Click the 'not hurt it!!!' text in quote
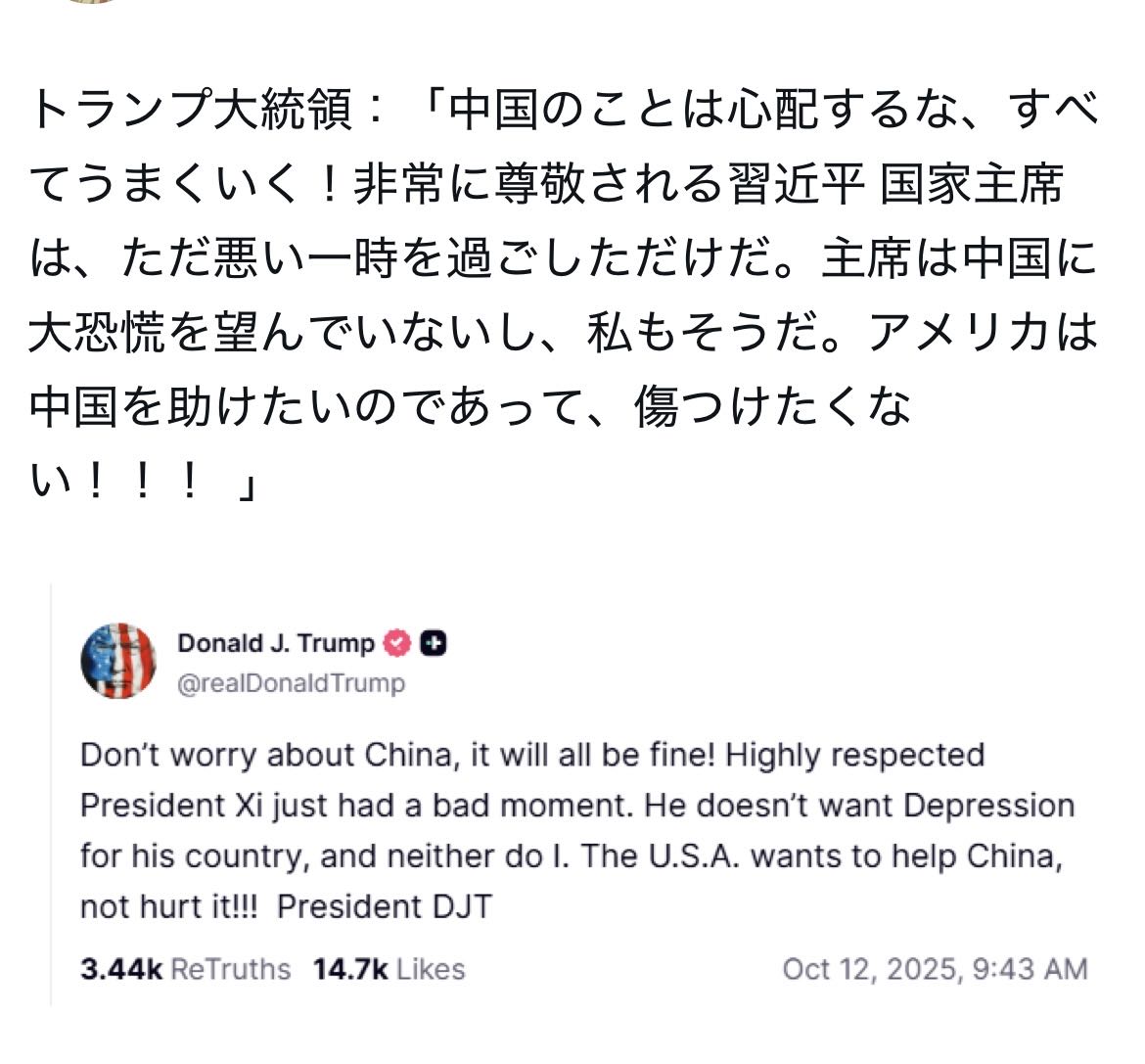 point(168,906)
